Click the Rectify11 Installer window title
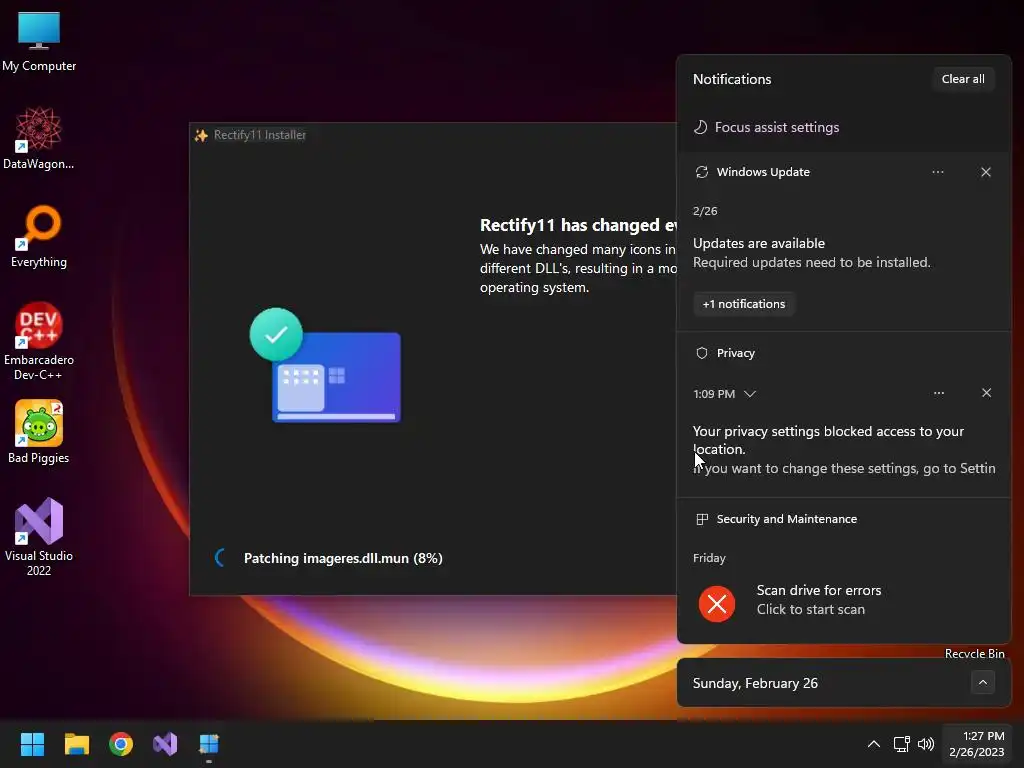Screen dimensions: 1024x768 click(x=260, y=135)
